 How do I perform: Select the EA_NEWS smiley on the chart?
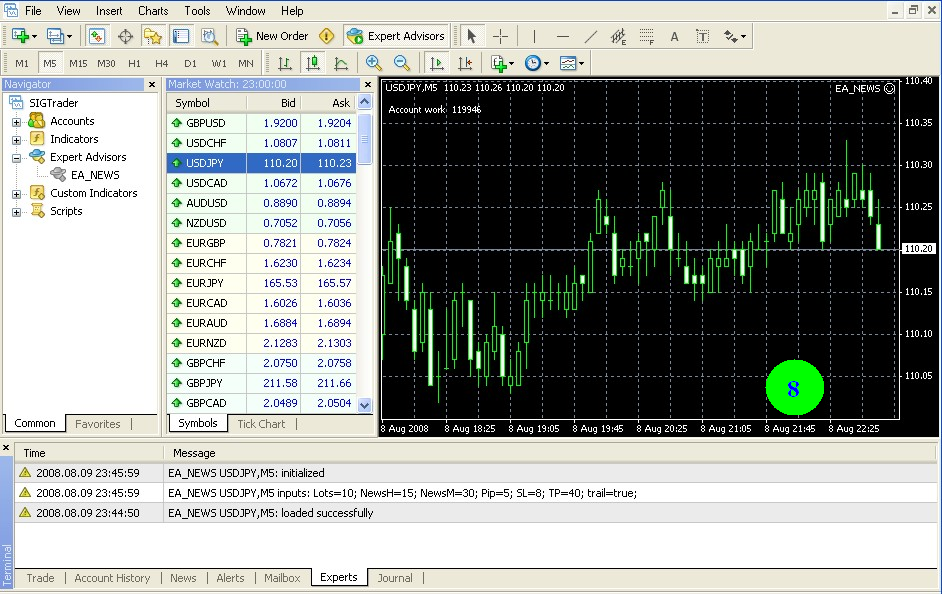click(x=889, y=88)
